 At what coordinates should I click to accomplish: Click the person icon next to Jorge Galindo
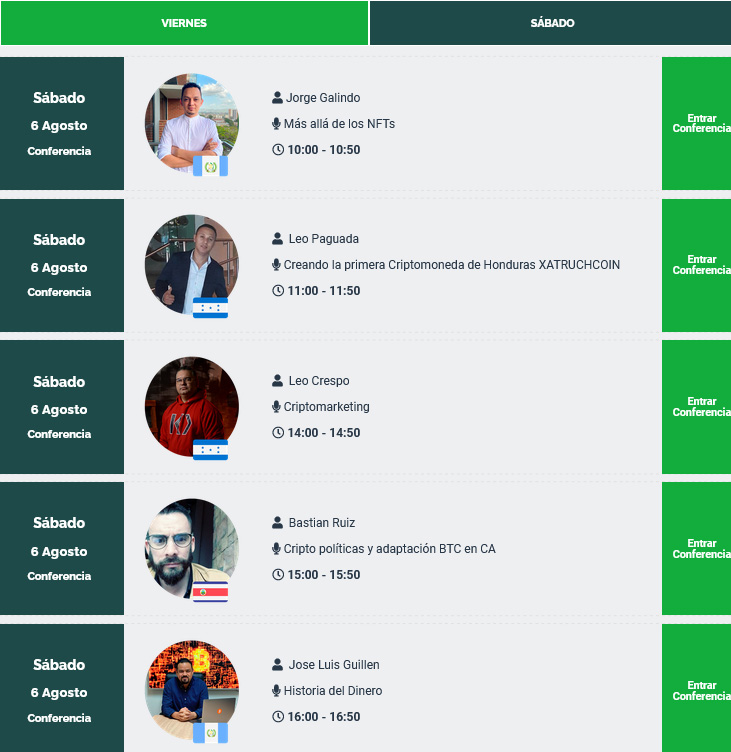point(277,98)
